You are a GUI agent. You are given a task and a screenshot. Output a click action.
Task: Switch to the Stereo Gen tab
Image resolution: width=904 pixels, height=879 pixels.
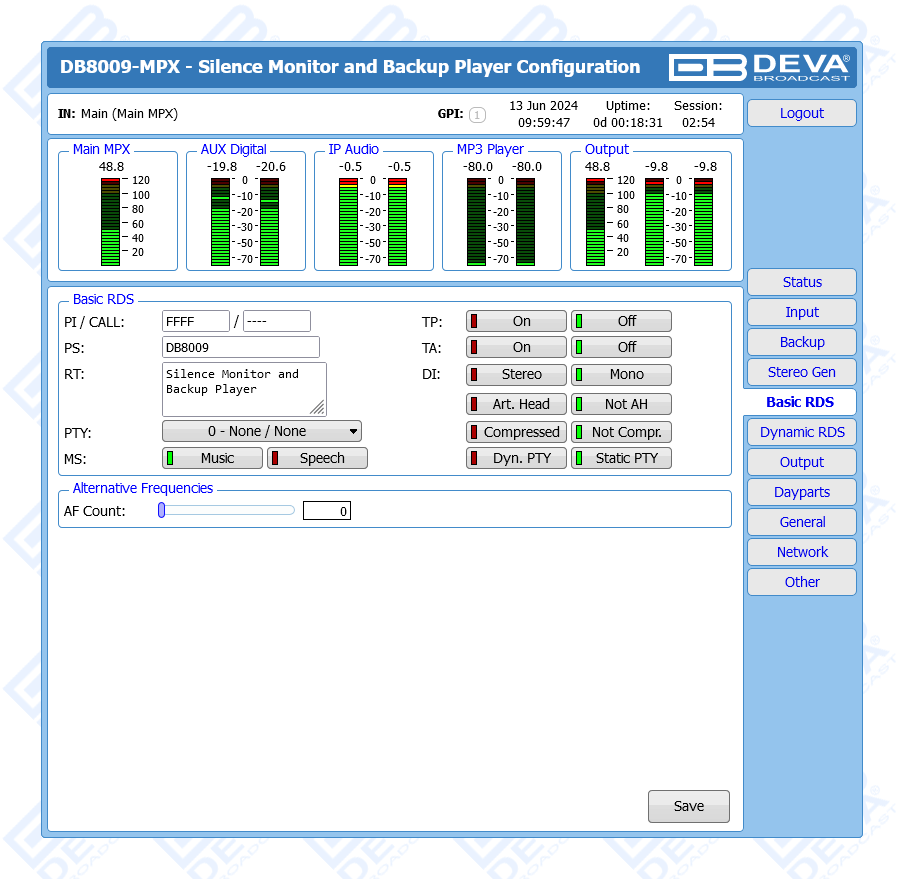coord(801,372)
